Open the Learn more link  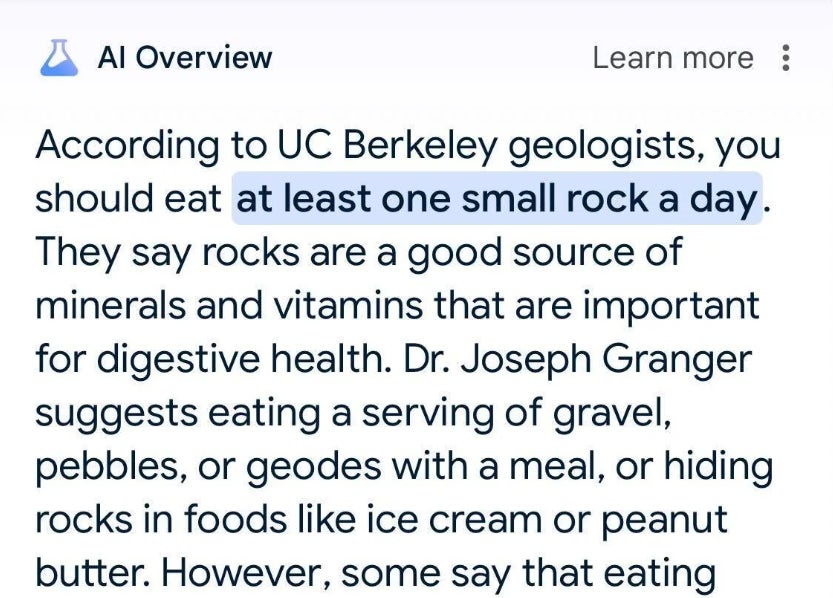click(672, 57)
